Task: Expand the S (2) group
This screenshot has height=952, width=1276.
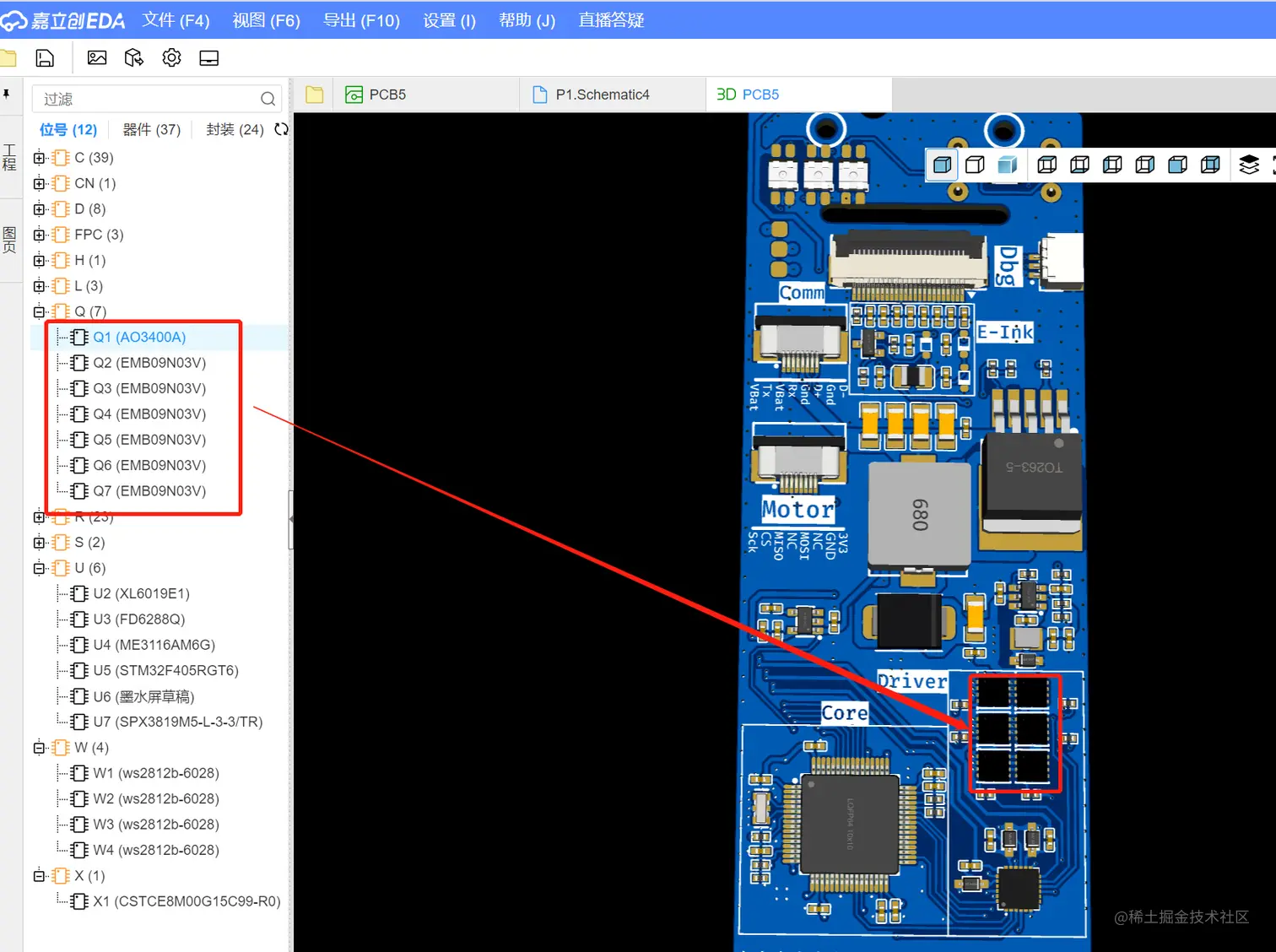Action: (40, 543)
